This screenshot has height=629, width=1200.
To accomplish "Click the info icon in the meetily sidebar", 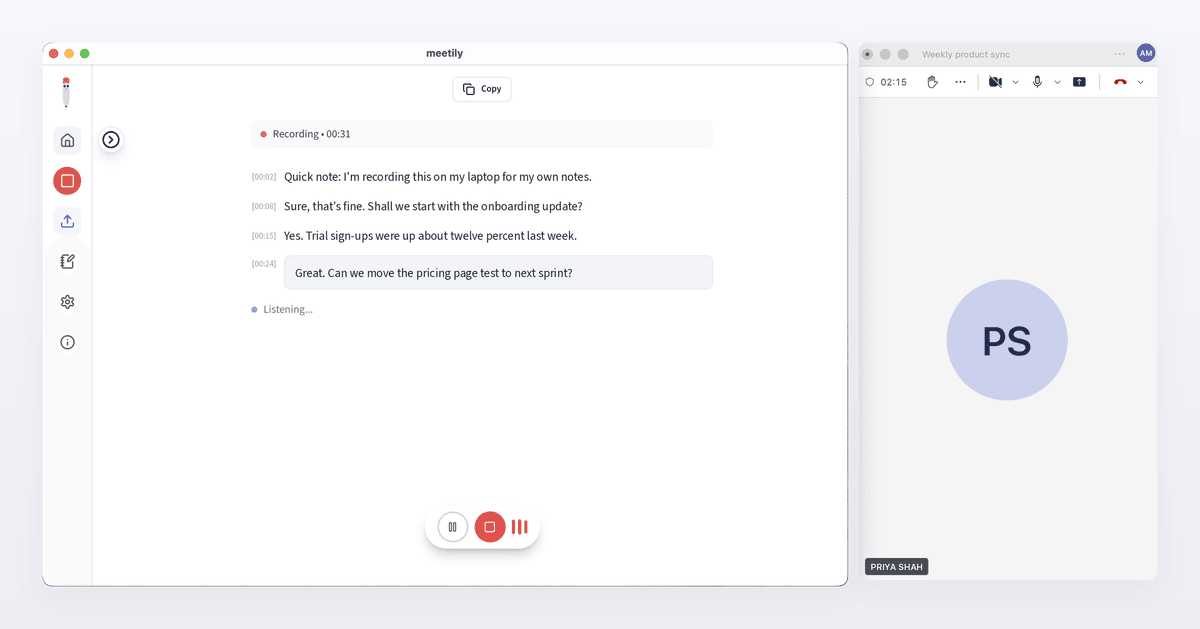I will (67, 342).
